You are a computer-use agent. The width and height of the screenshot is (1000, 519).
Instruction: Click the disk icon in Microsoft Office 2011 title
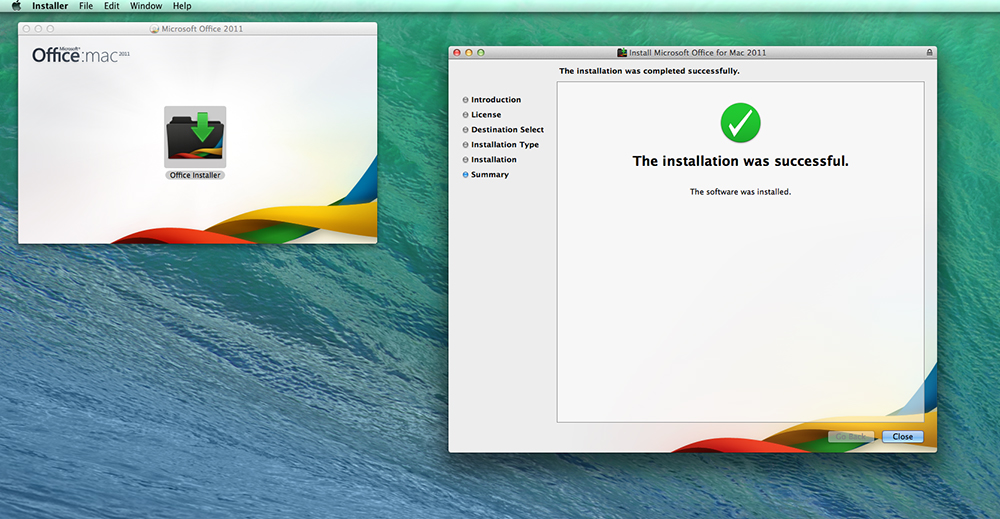point(154,29)
